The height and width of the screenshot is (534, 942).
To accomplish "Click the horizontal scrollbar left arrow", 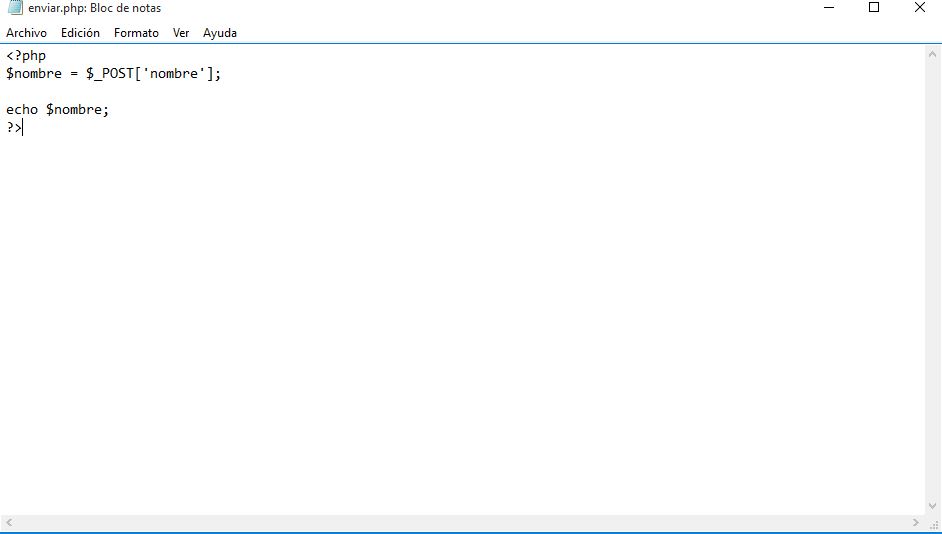I will click(x=9, y=523).
